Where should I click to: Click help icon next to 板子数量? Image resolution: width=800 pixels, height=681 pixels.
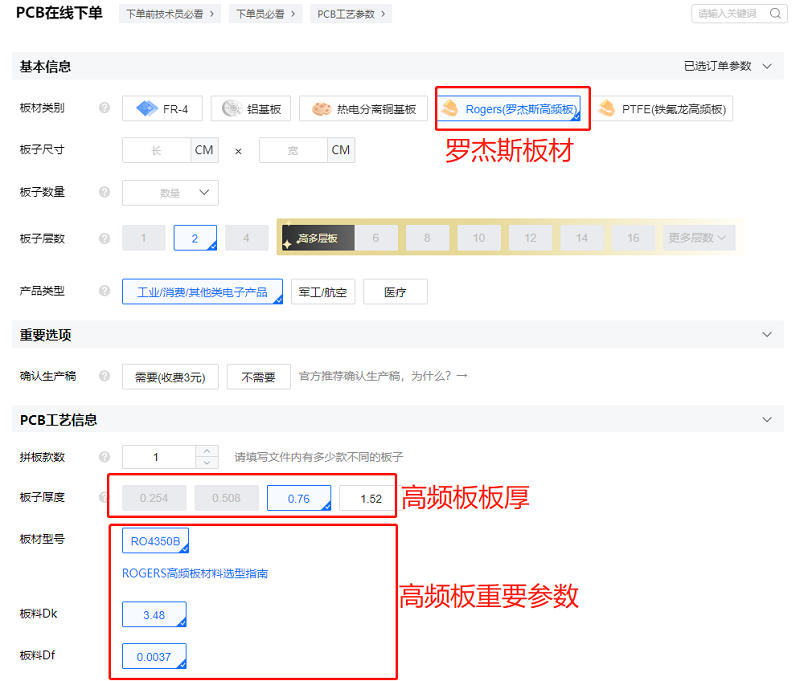[104, 192]
